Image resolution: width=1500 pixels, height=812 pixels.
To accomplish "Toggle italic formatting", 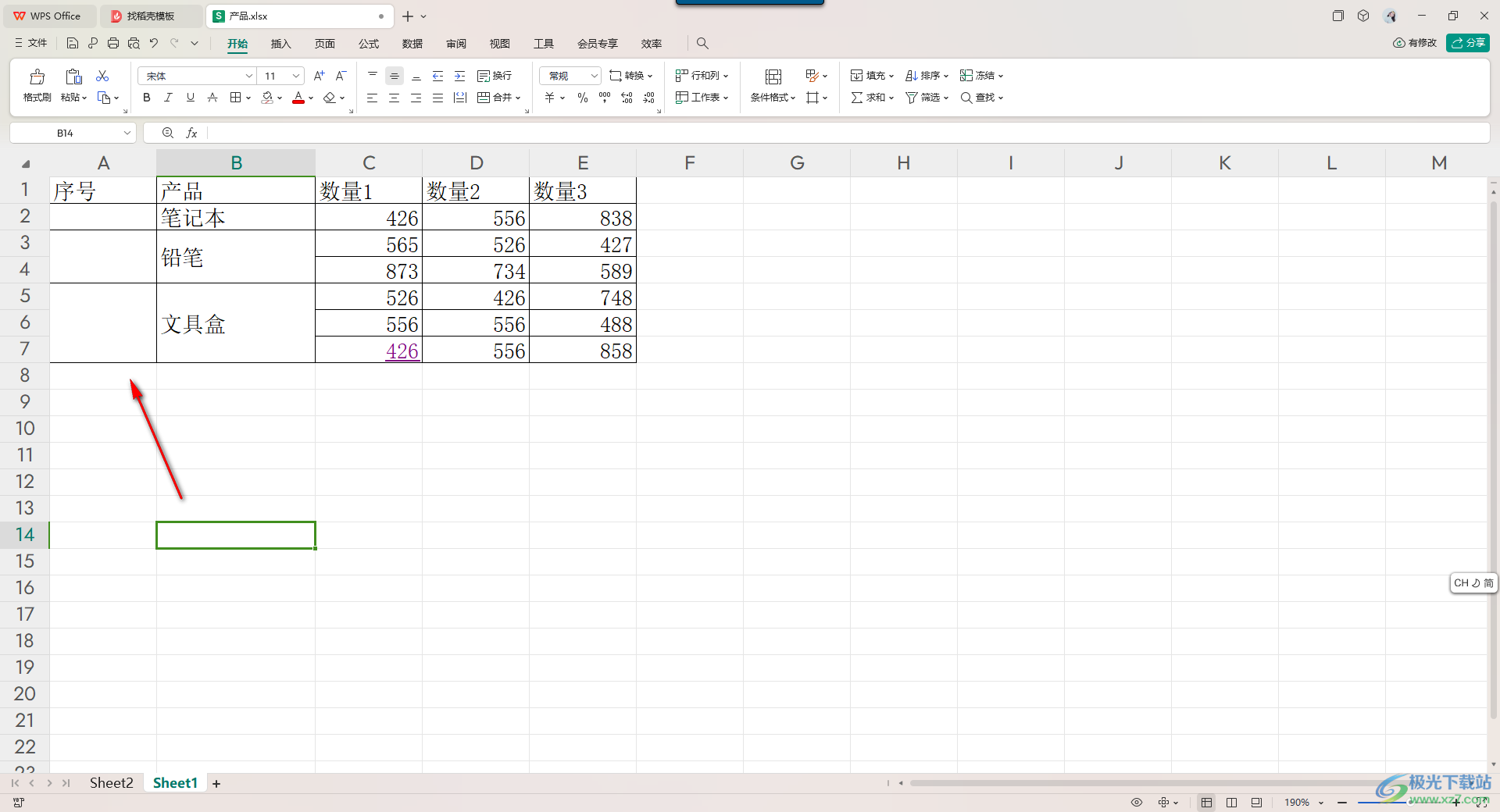I will [x=169, y=98].
